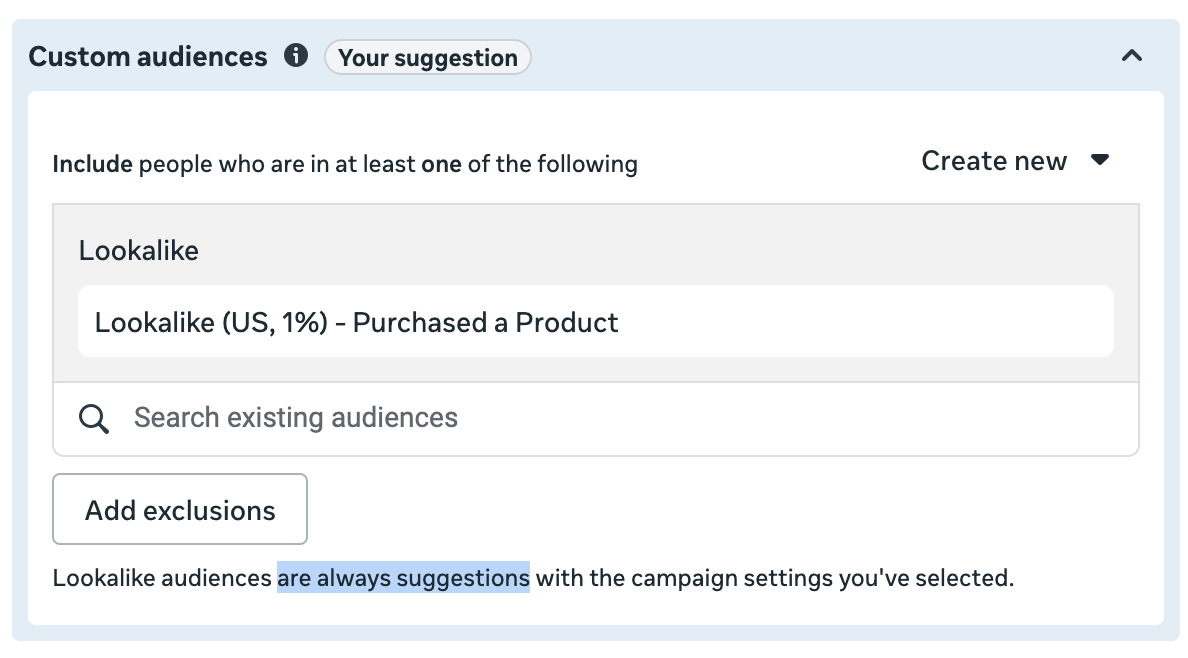Click the magnifier icon in audience search

(x=94, y=418)
